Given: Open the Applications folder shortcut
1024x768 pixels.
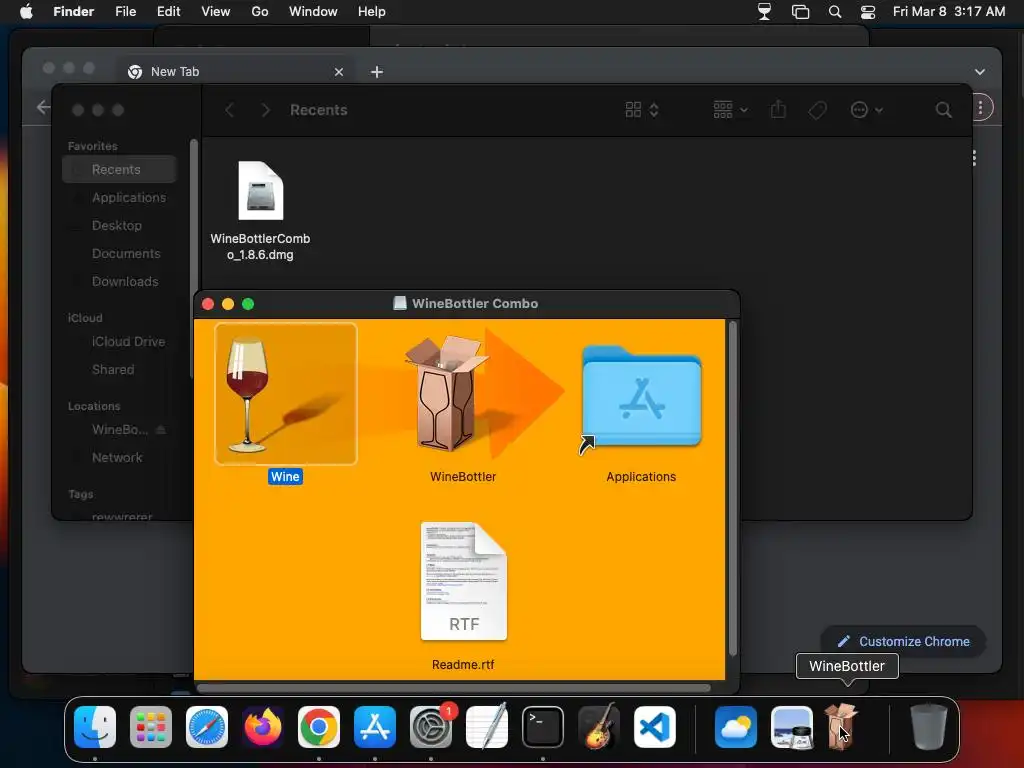Looking at the screenshot, I should [641, 397].
